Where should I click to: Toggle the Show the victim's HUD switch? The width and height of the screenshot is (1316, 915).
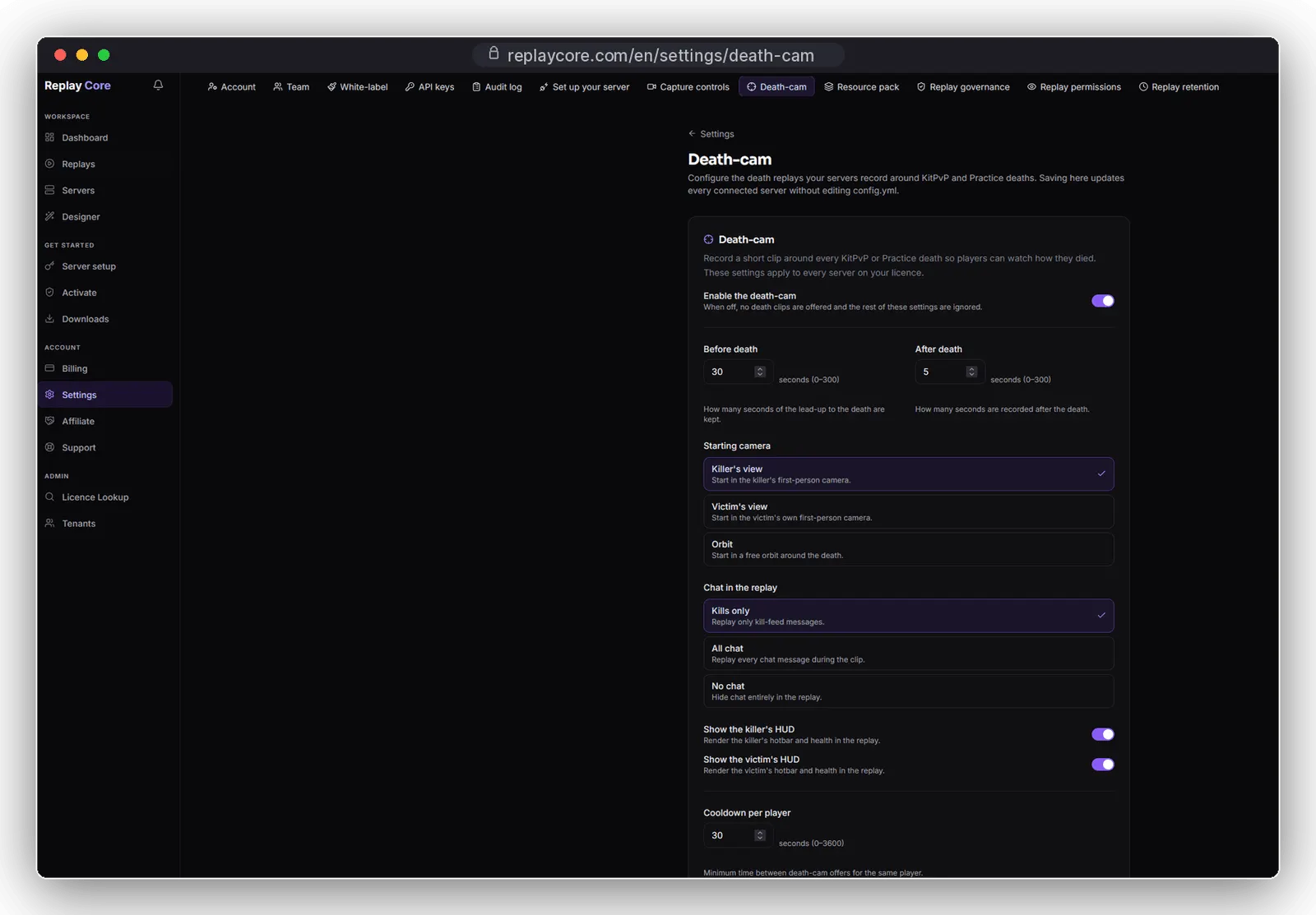1102,765
